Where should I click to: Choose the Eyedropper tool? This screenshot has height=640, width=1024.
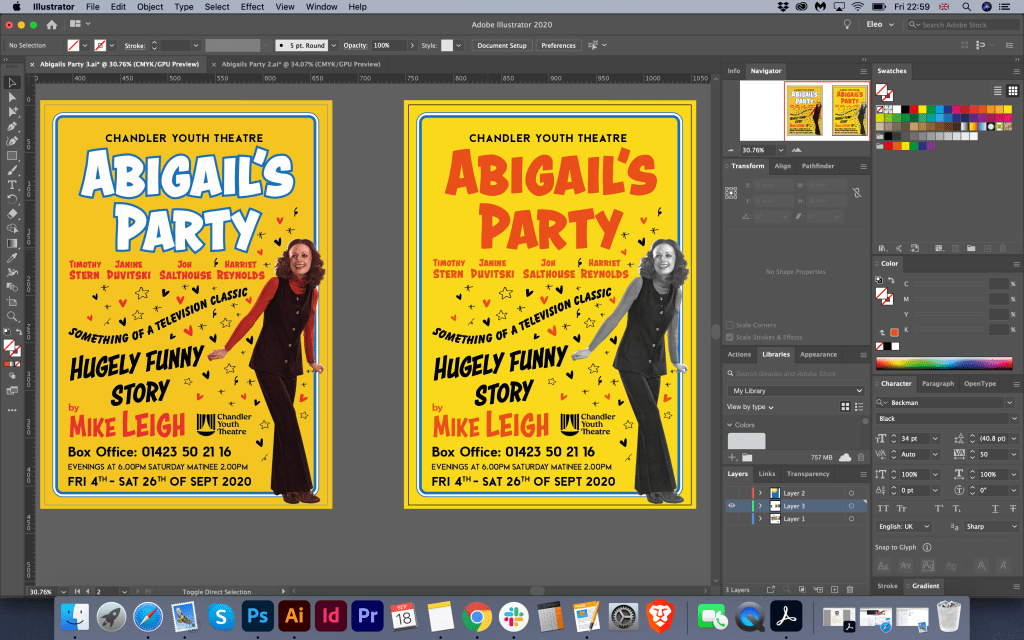[12, 257]
